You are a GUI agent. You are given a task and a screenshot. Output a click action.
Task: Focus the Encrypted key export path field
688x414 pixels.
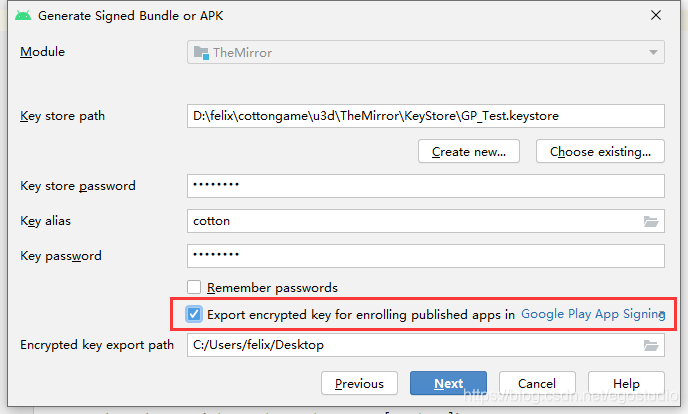(410, 345)
